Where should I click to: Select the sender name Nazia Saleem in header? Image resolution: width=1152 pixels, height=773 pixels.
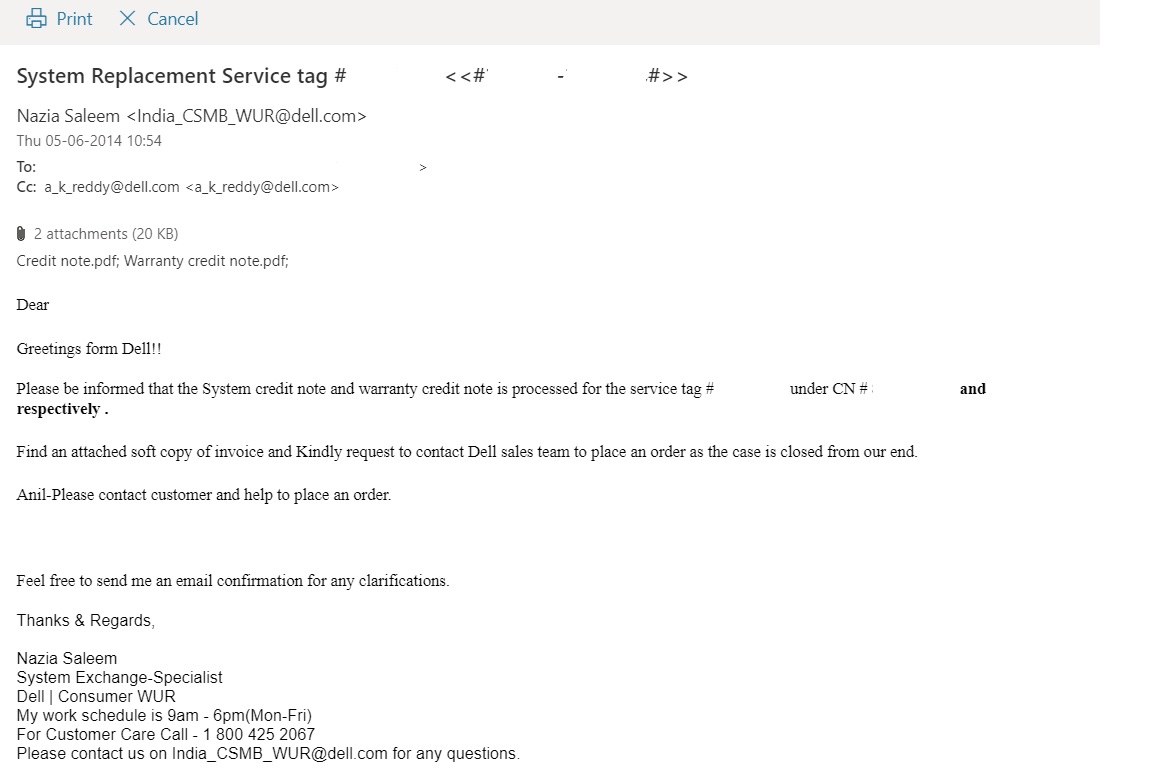67,116
